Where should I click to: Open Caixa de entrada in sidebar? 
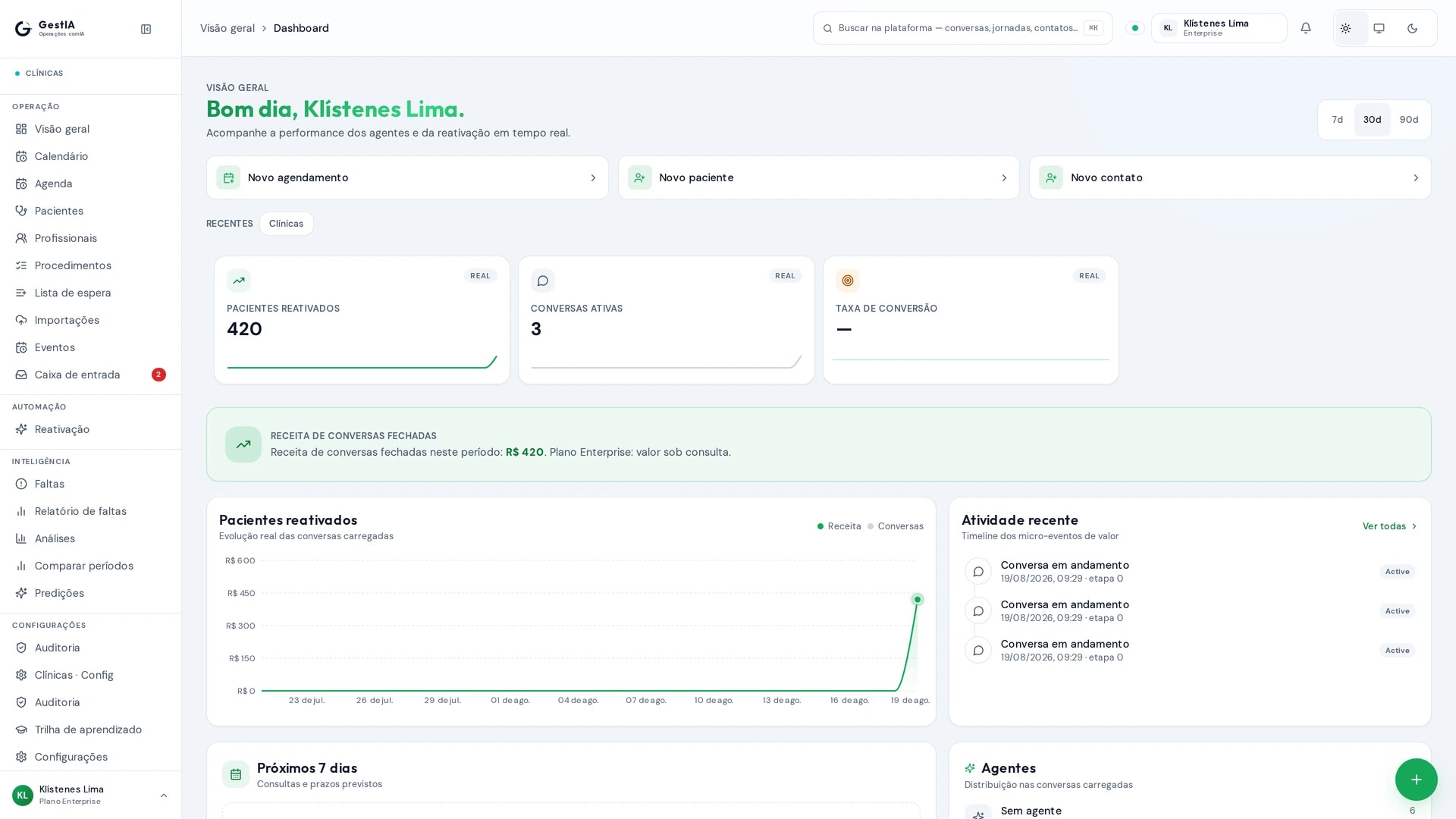91,375
